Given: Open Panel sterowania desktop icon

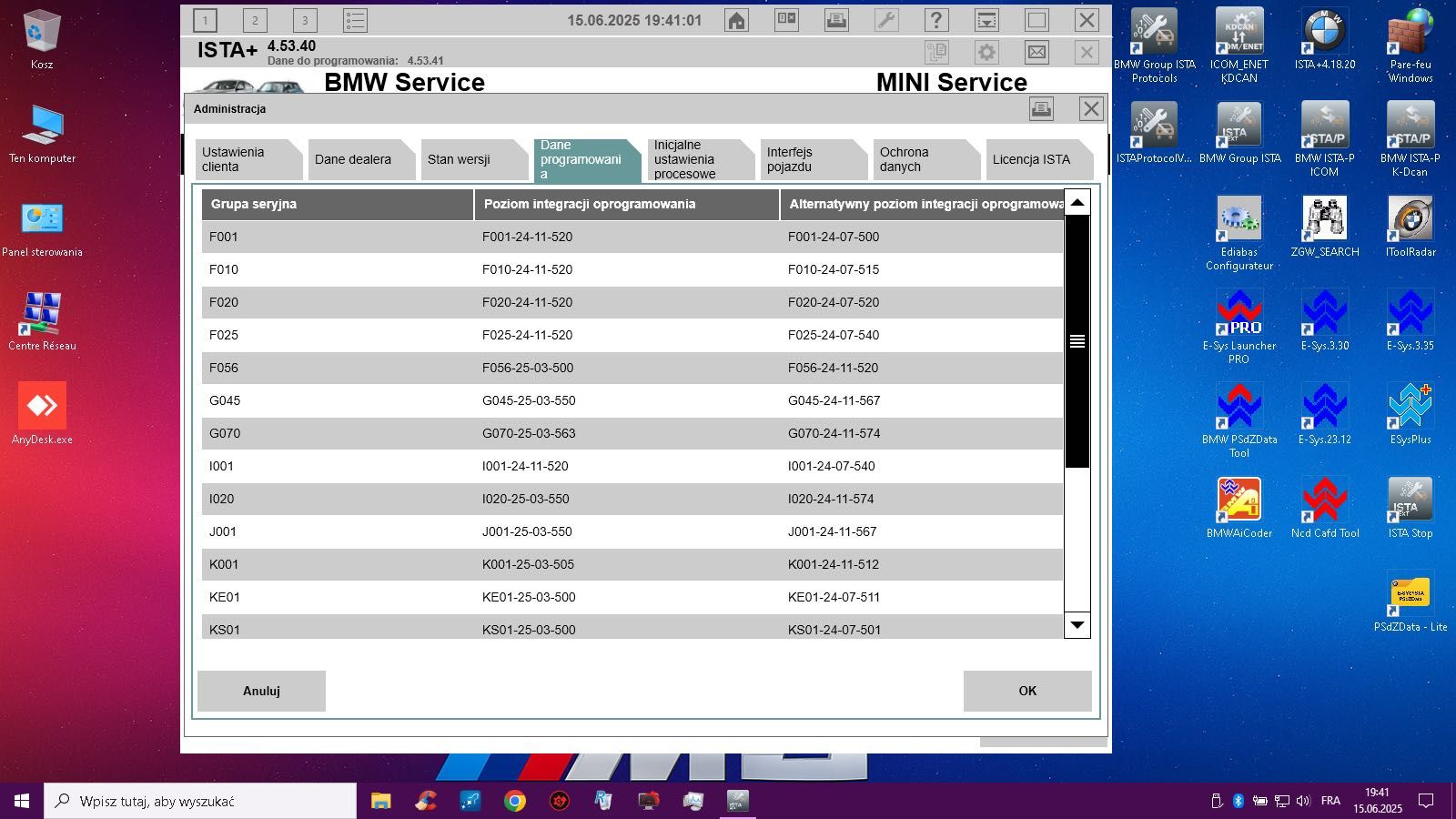Looking at the screenshot, I should point(42,228).
